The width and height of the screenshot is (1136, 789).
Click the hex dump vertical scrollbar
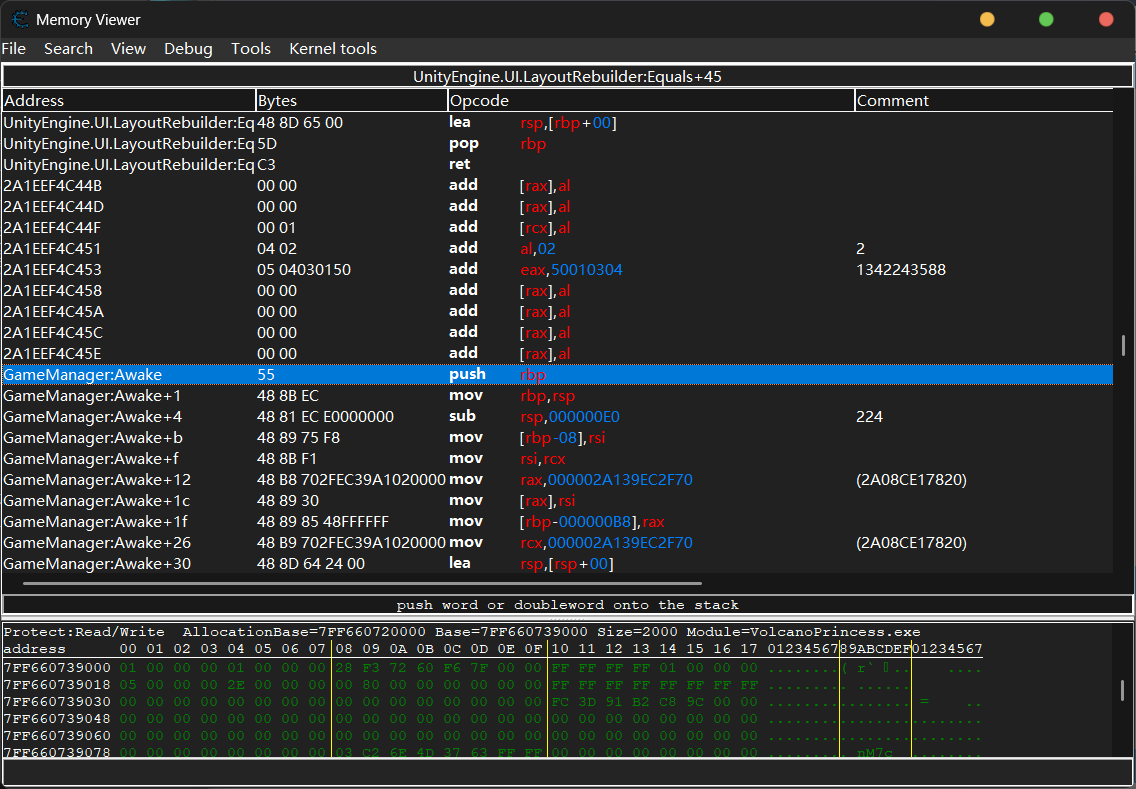click(x=1123, y=690)
